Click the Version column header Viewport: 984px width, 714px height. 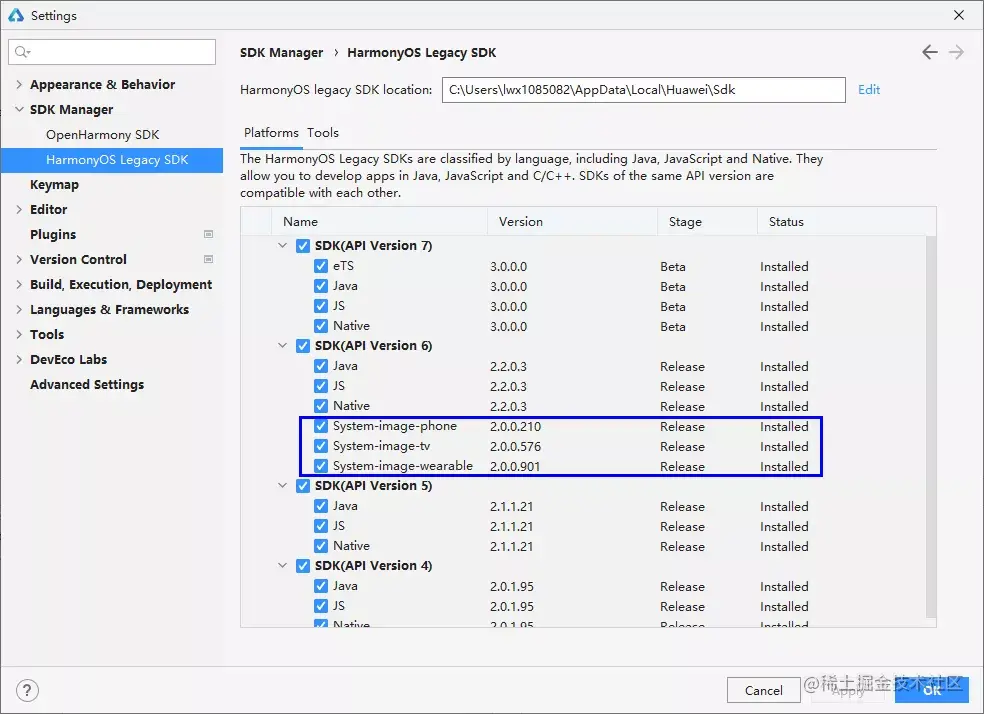pyautogui.click(x=572, y=221)
